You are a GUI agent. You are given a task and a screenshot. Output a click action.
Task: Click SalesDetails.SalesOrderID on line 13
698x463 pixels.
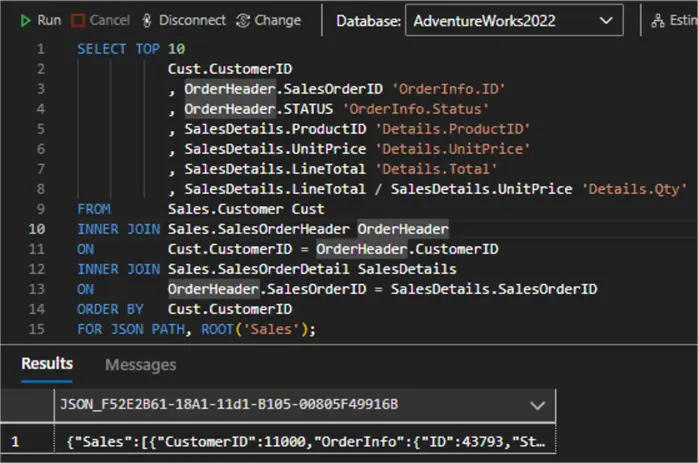pos(494,289)
